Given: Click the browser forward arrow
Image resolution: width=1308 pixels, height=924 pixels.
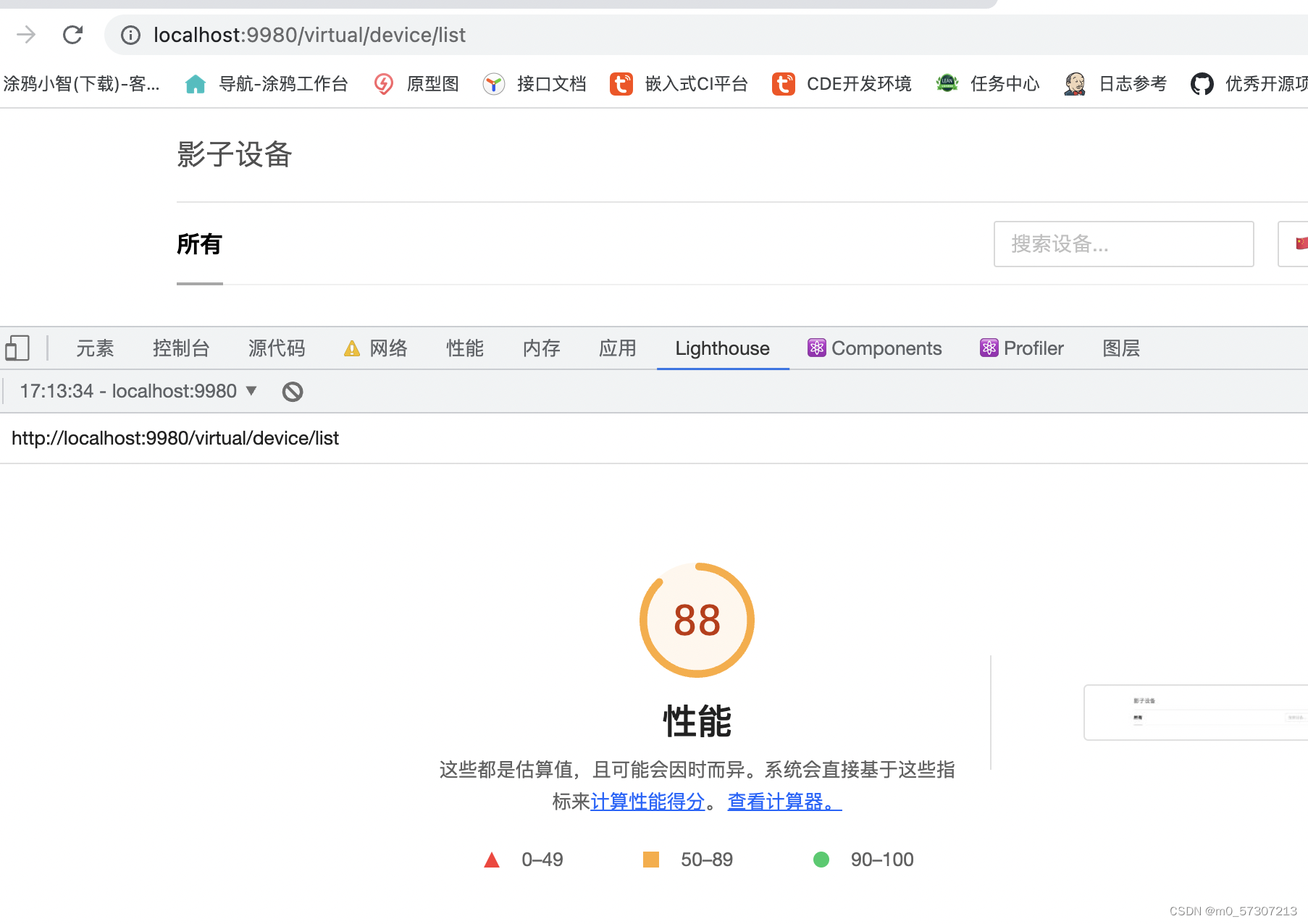Looking at the screenshot, I should point(26,35).
